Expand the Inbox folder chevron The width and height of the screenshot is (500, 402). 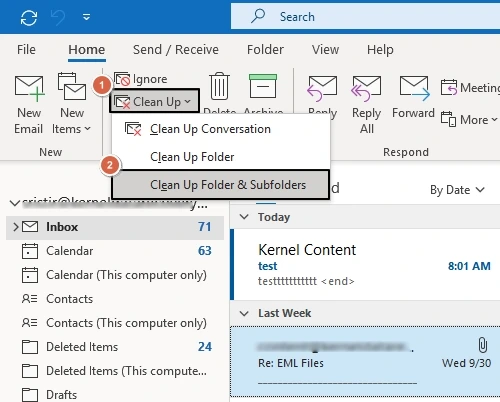(15, 227)
